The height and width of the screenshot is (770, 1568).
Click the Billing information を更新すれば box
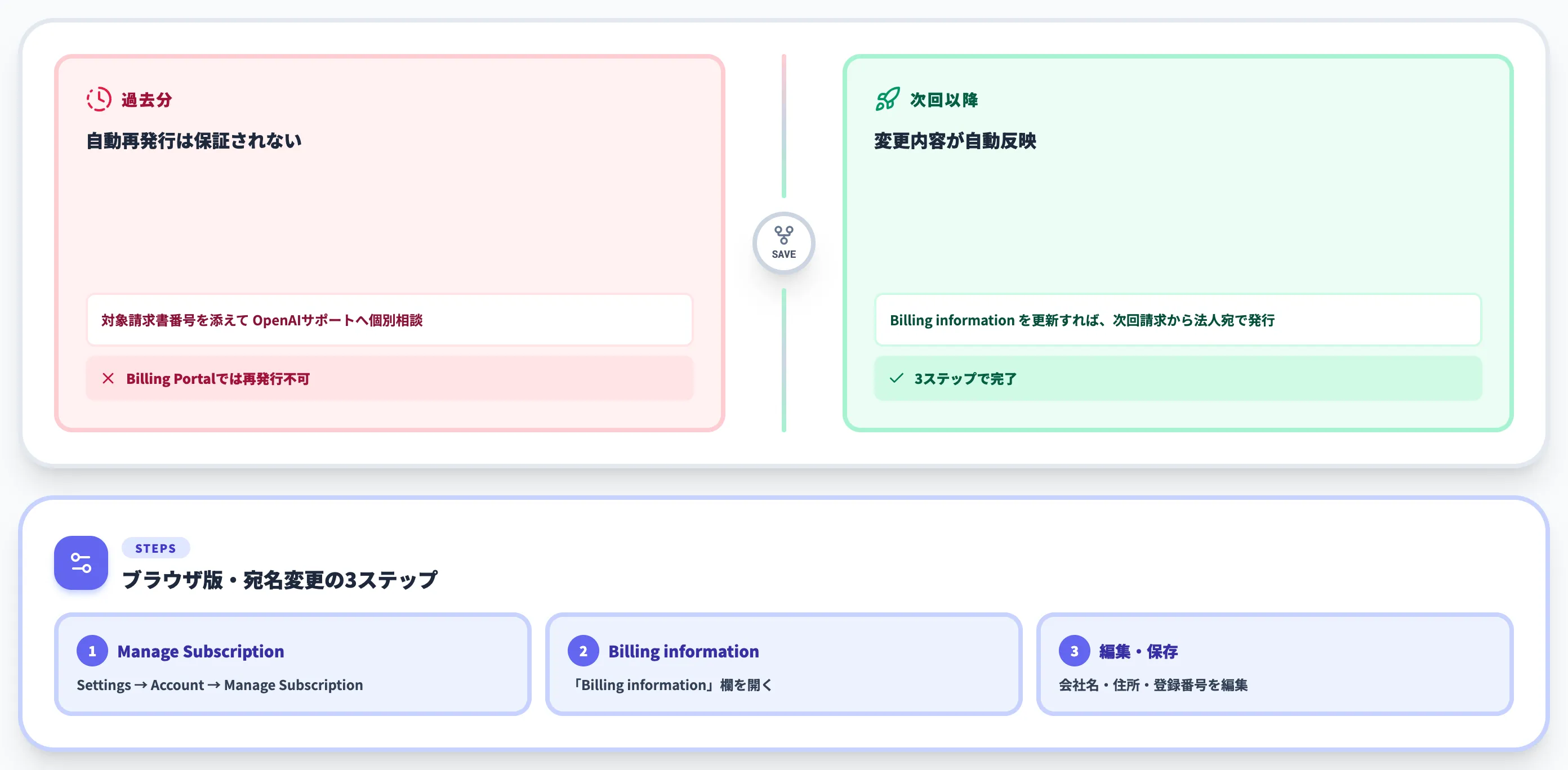point(1178,320)
